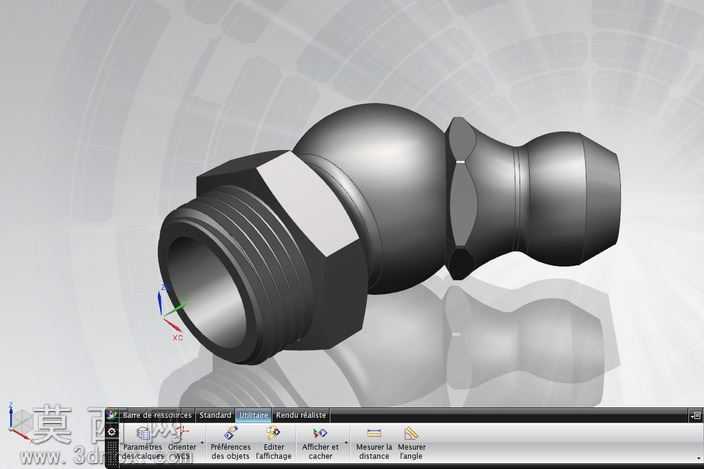The width and height of the screenshot is (704, 469).
Task: Open the Paramètres des calques tool
Action: click(x=143, y=443)
